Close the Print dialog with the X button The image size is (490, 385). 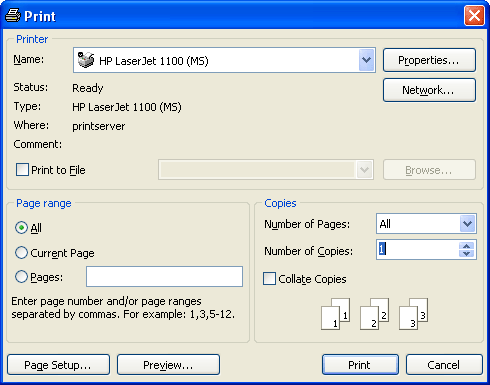click(x=474, y=15)
